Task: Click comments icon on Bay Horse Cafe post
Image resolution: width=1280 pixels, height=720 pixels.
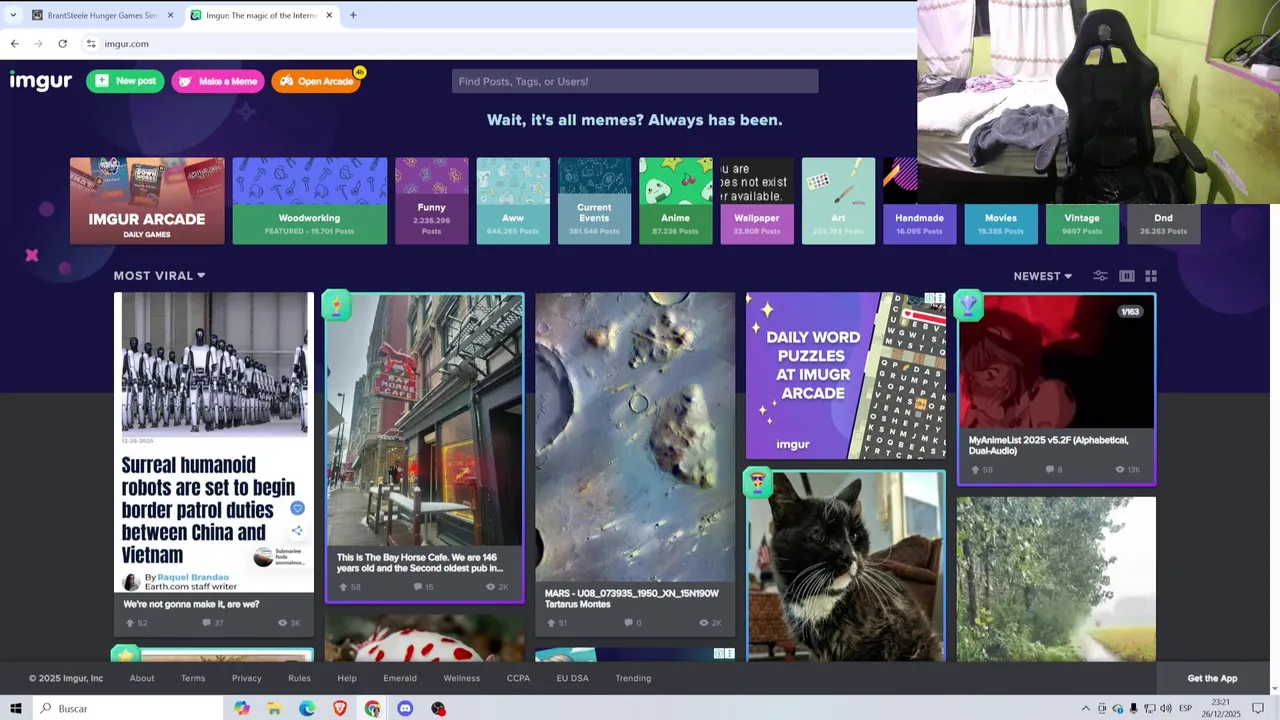Action: click(x=418, y=587)
